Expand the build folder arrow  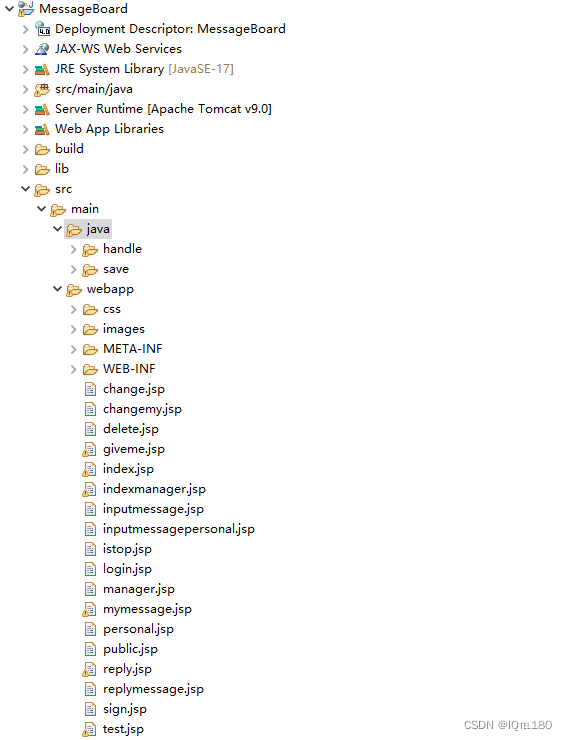tap(25, 150)
